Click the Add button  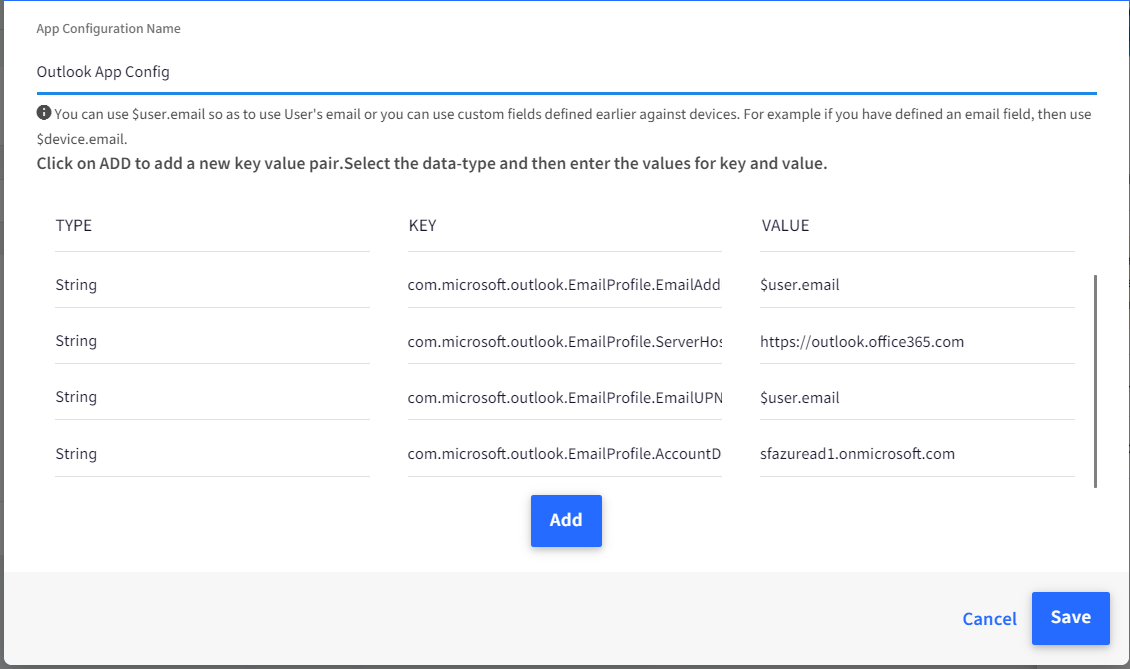click(566, 520)
